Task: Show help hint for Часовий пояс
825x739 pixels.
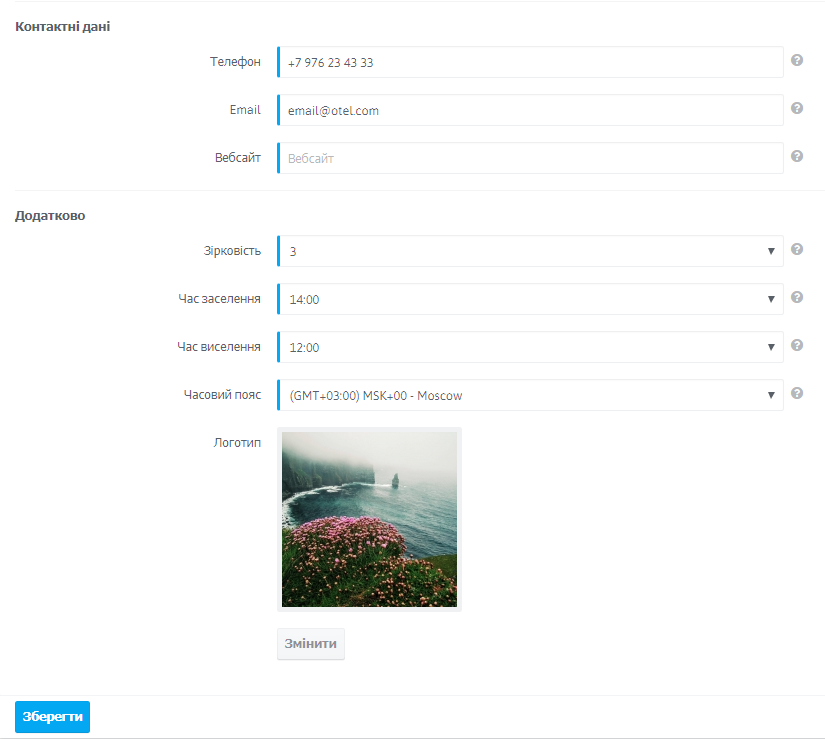Action: point(797,393)
